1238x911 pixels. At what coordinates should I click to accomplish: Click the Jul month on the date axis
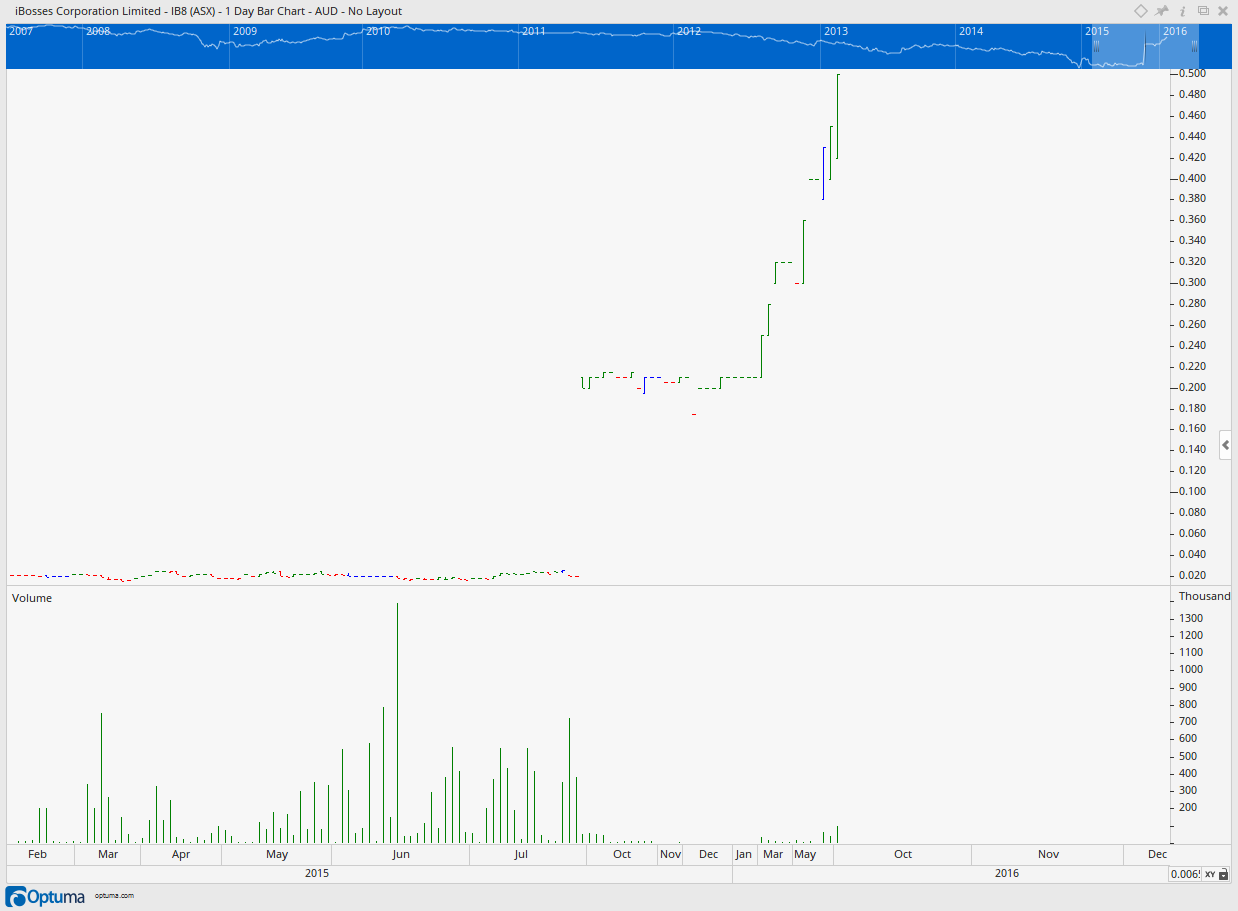click(x=521, y=854)
